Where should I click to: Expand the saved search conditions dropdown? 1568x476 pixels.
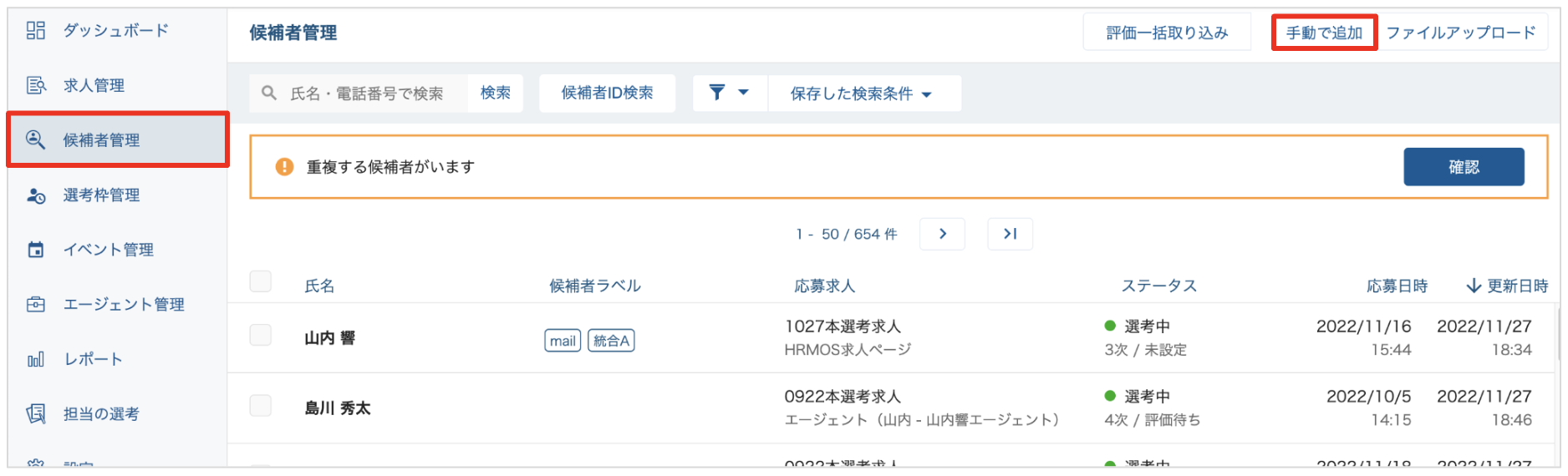(x=861, y=94)
